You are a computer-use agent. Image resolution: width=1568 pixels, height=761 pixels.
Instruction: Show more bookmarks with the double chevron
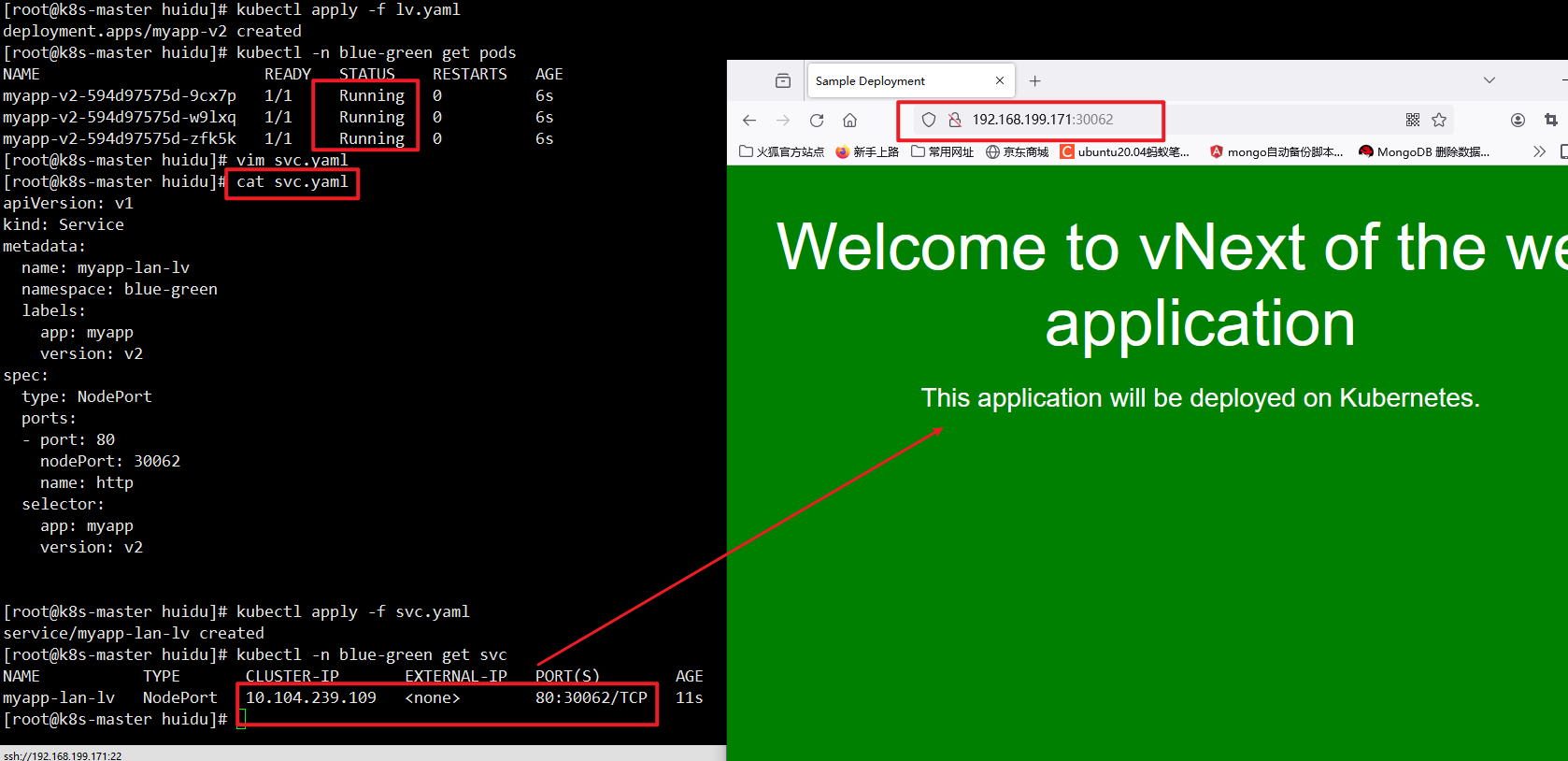click(1539, 151)
